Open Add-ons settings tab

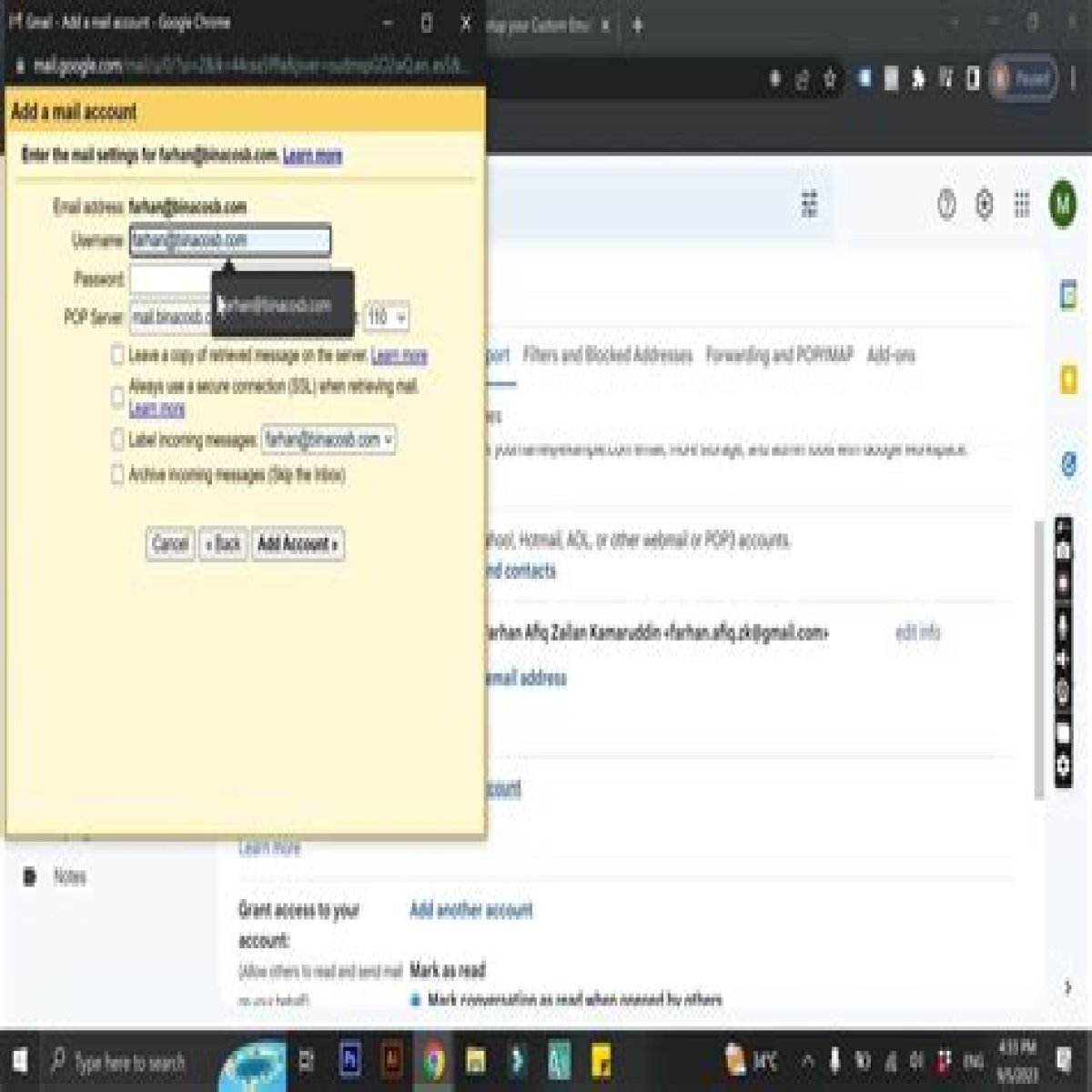point(891,355)
